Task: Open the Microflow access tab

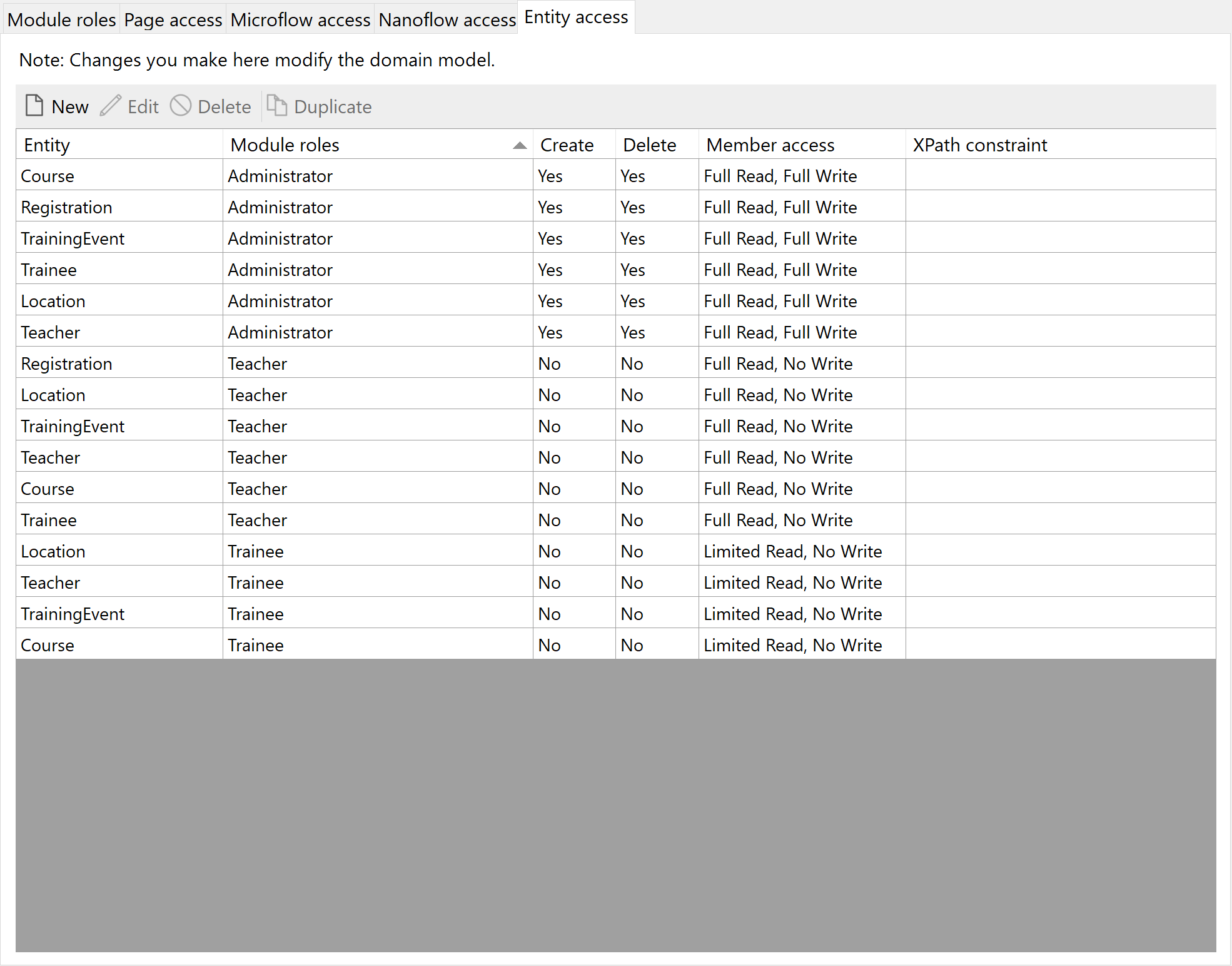Action: click(300, 19)
